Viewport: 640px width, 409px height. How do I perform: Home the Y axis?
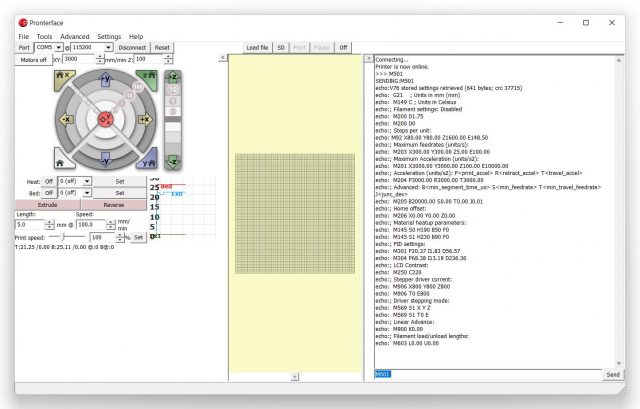tap(148, 160)
